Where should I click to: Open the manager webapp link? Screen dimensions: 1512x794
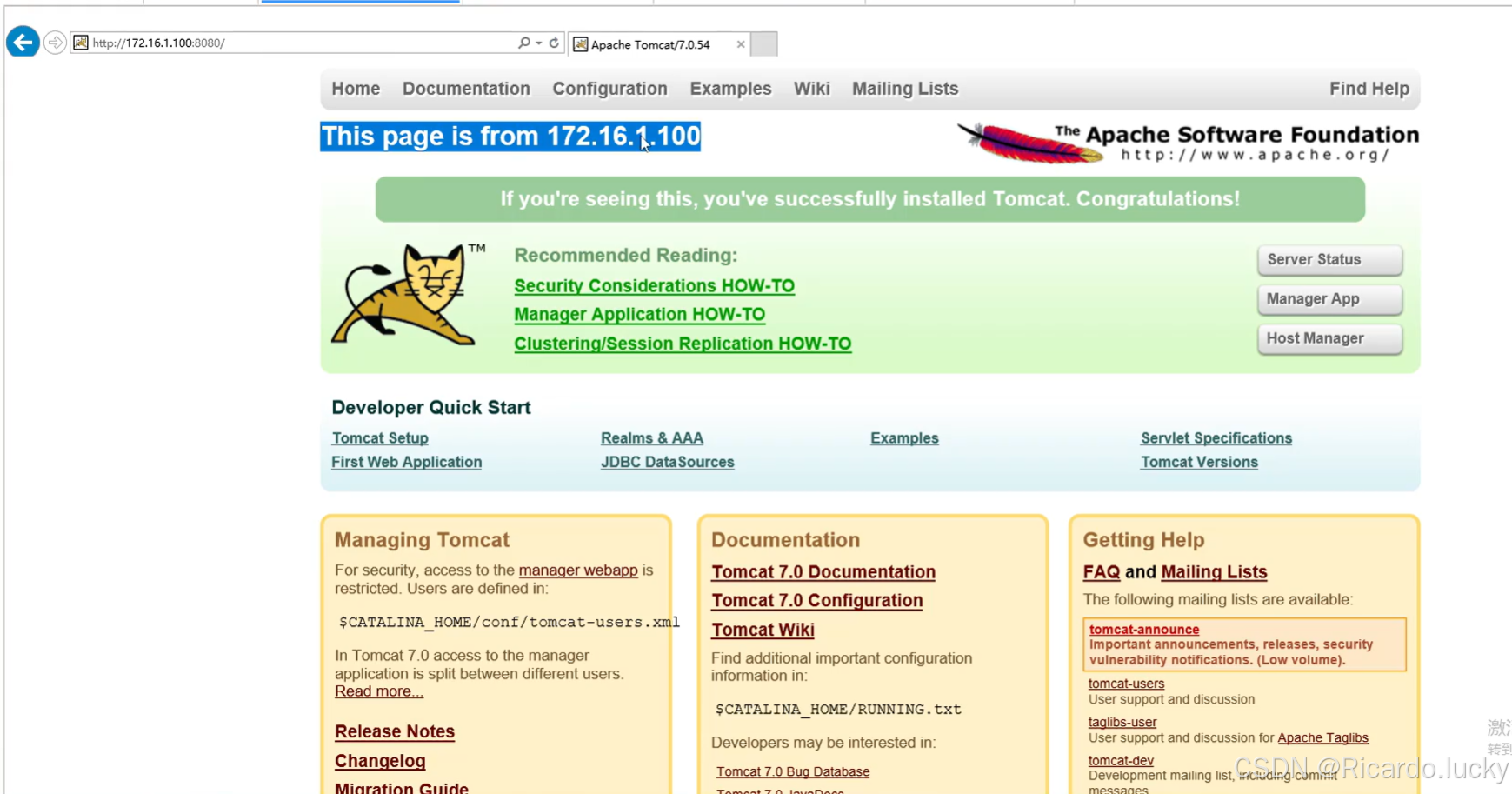(x=578, y=570)
